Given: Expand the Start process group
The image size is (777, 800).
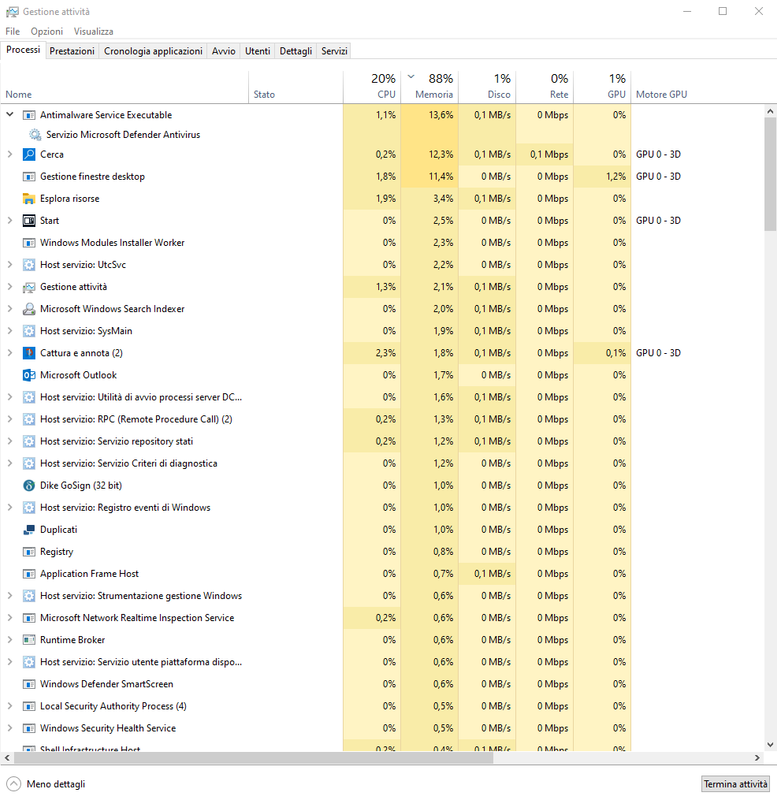Looking at the screenshot, I should [10, 220].
